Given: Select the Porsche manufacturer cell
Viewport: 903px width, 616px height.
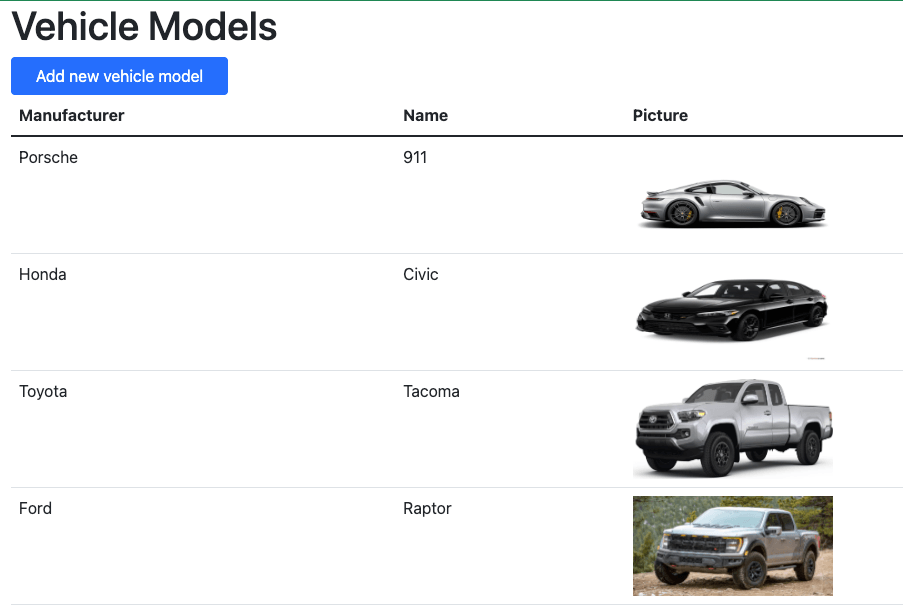Looking at the screenshot, I should click(48, 157).
